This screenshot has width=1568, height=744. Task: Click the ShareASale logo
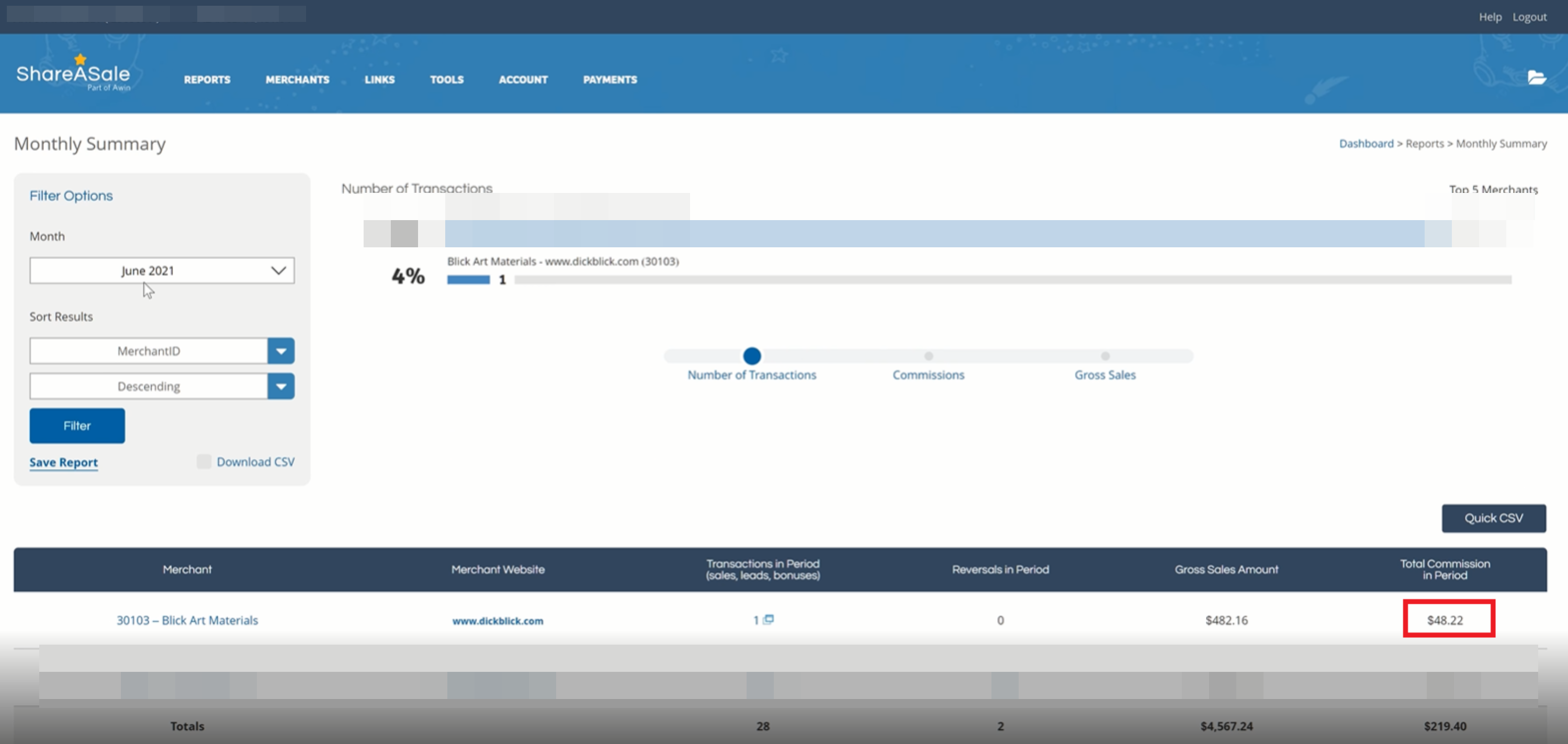point(73,73)
